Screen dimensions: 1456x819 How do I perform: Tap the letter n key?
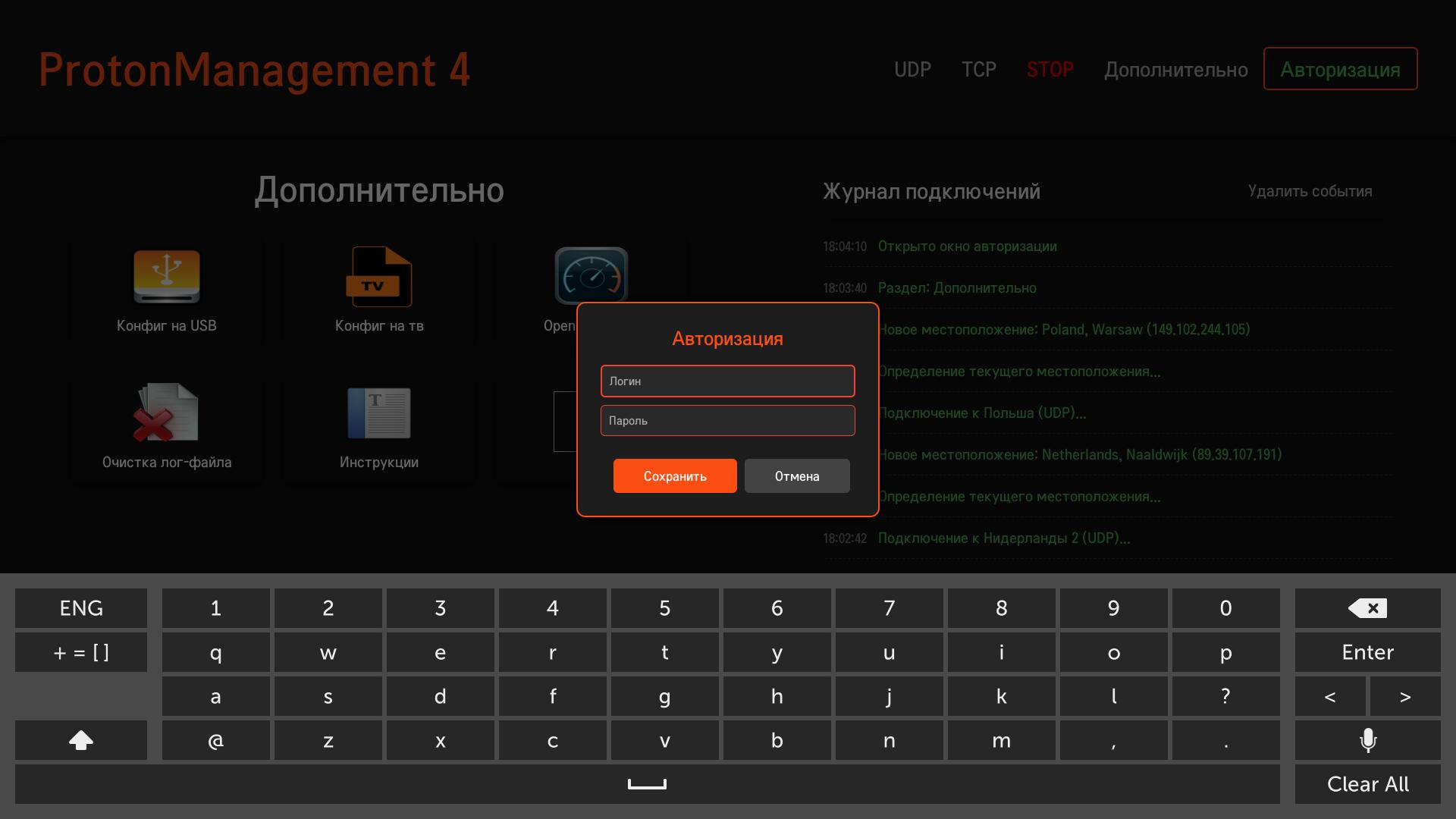pos(890,740)
